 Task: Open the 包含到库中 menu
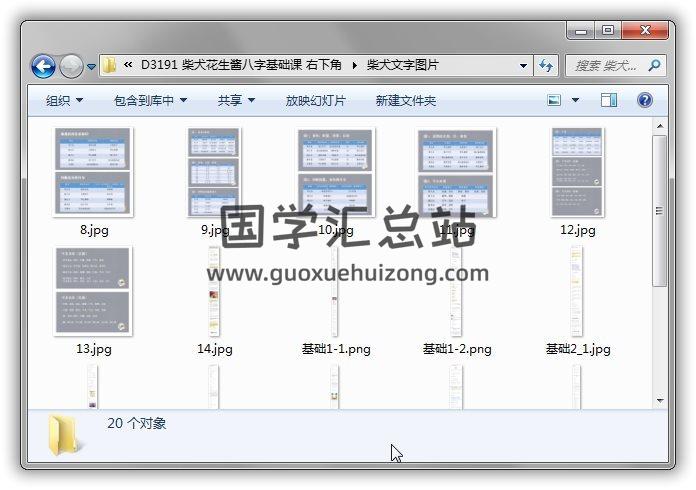150,100
